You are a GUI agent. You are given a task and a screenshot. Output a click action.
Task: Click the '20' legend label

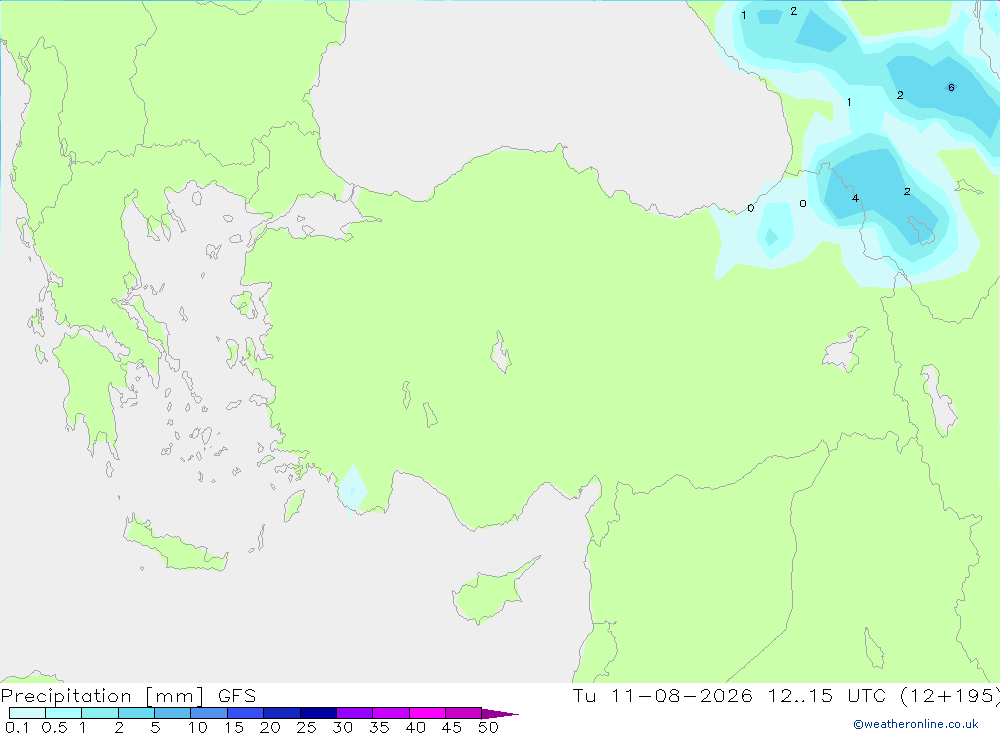pos(270,727)
